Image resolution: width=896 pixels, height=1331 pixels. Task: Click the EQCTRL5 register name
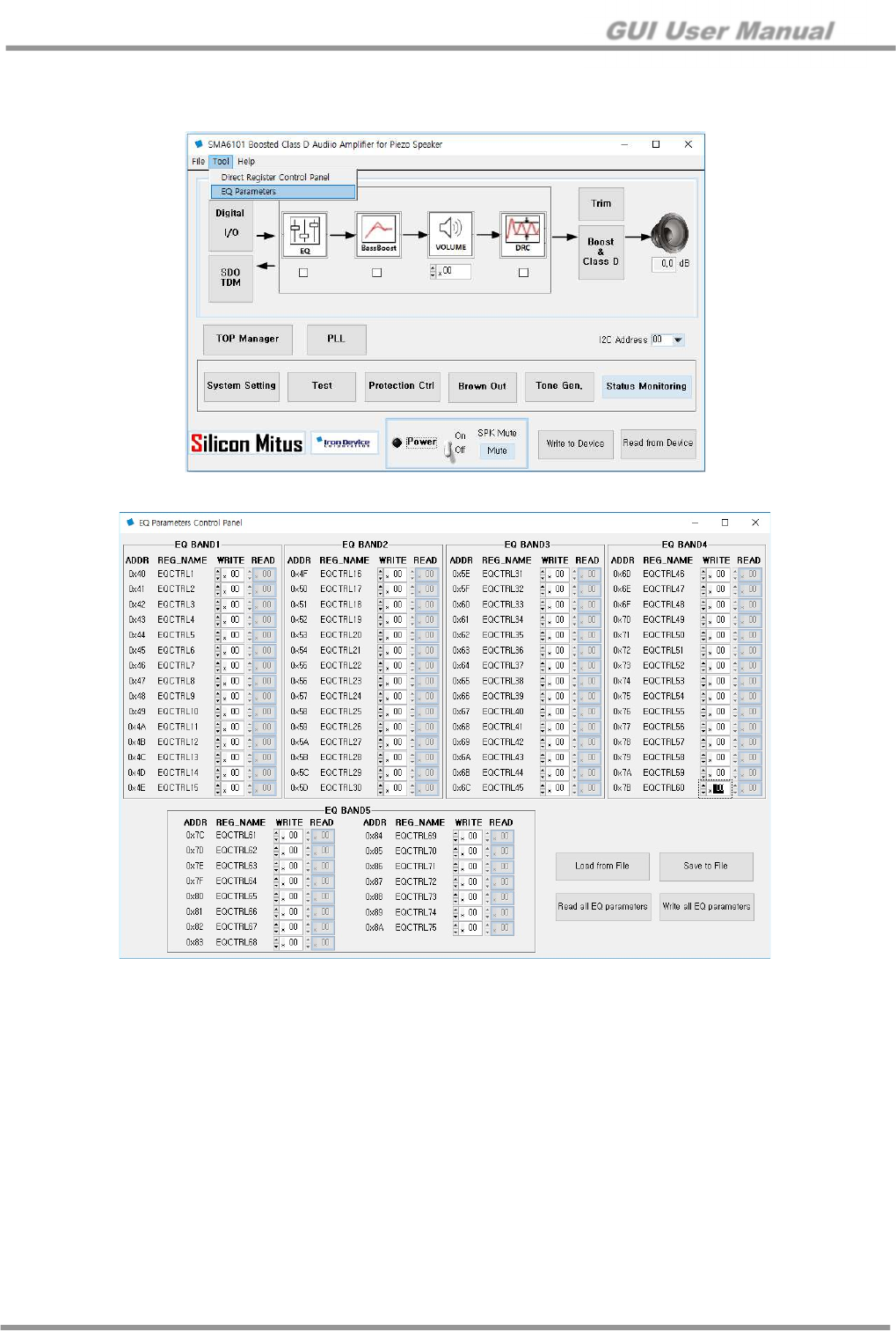[x=177, y=635]
